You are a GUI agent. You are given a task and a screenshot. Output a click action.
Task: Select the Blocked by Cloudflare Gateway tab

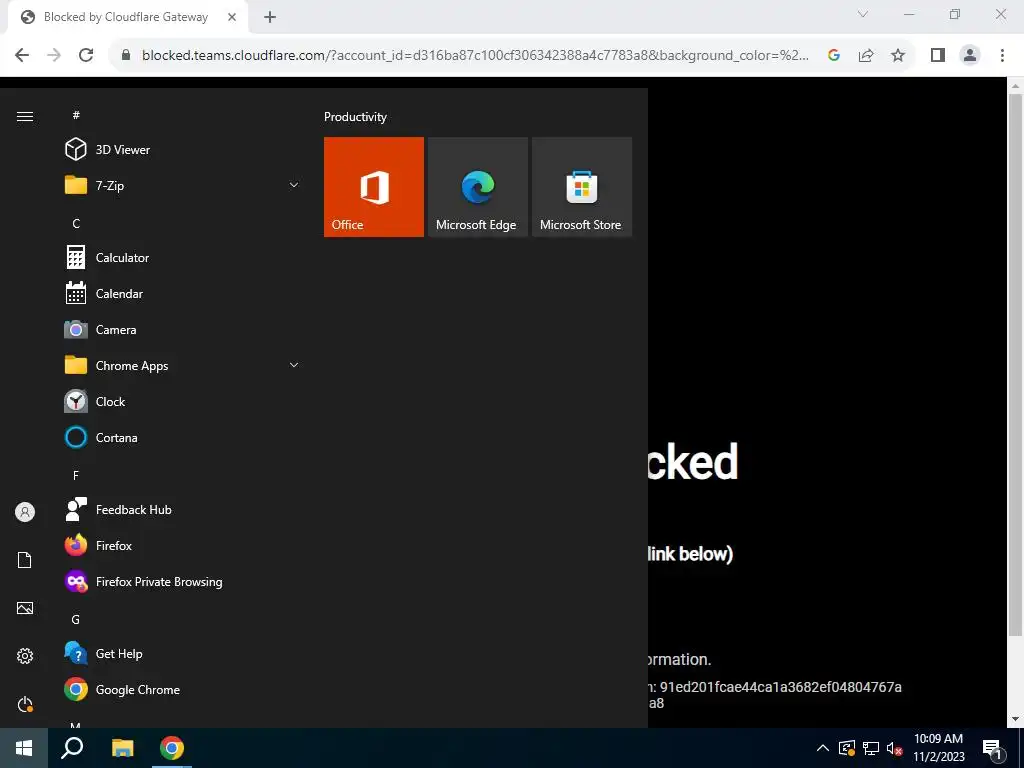(x=127, y=17)
